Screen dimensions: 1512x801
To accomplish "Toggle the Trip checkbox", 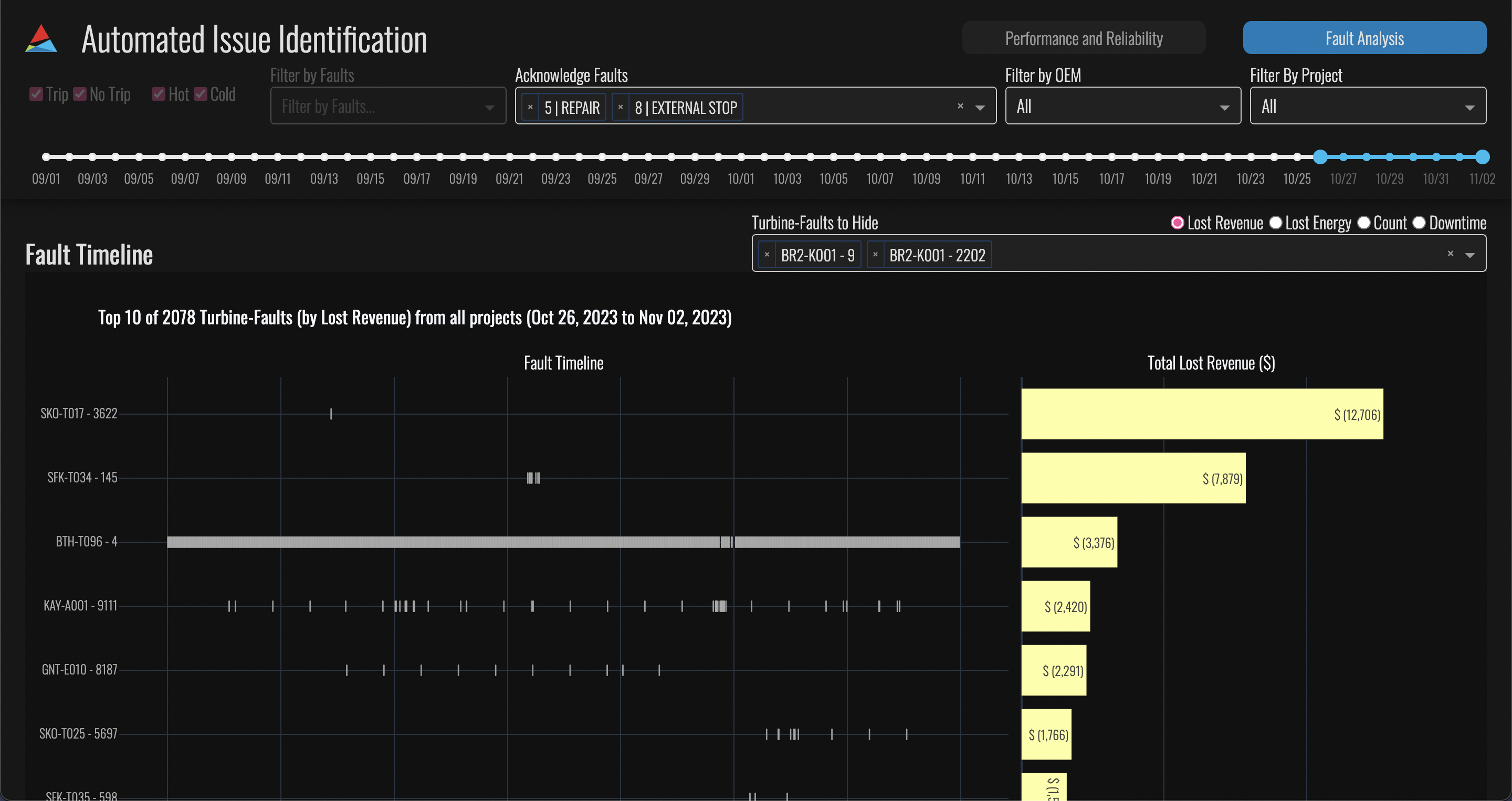I will pyautogui.click(x=36, y=94).
